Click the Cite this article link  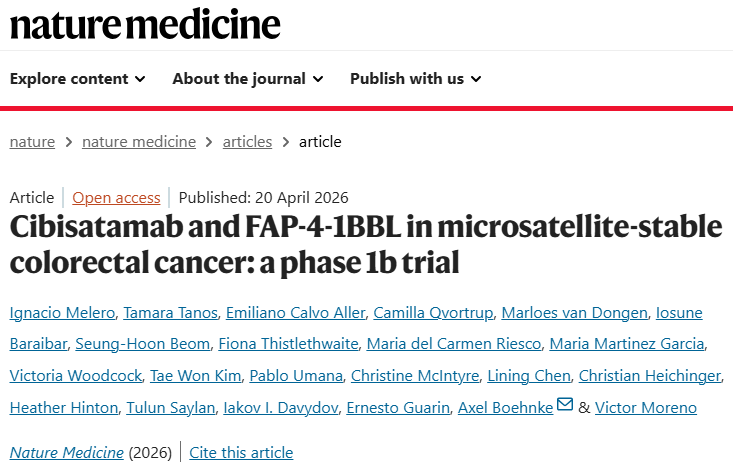coord(241,453)
